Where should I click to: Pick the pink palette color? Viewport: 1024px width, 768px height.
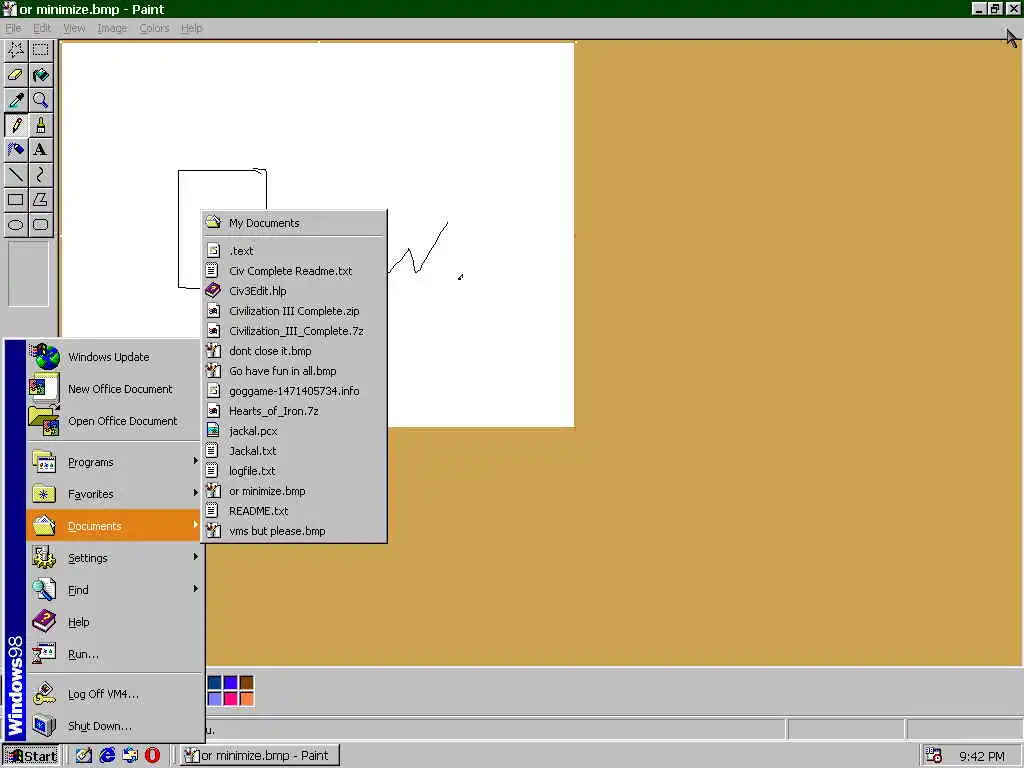tap(231, 699)
